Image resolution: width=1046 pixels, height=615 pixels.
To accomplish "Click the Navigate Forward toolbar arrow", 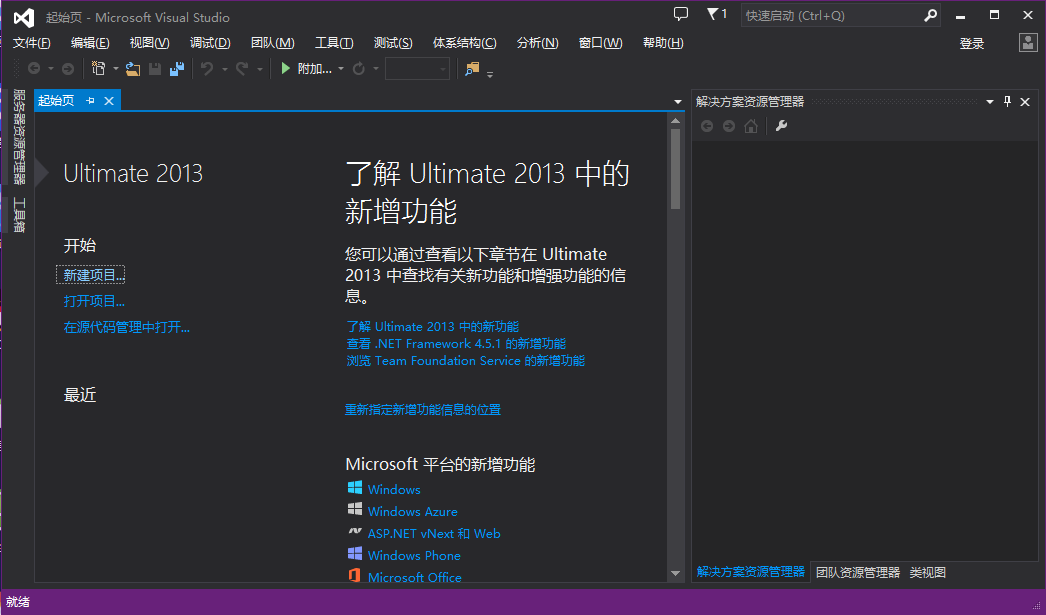I will [x=67, y=69].
